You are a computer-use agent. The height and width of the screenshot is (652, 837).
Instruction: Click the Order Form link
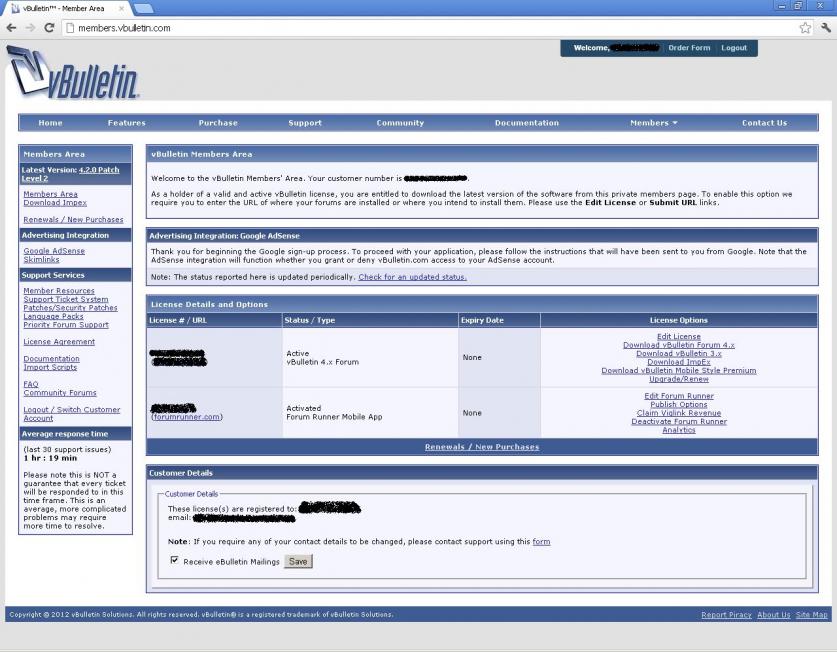pos(689,48)
